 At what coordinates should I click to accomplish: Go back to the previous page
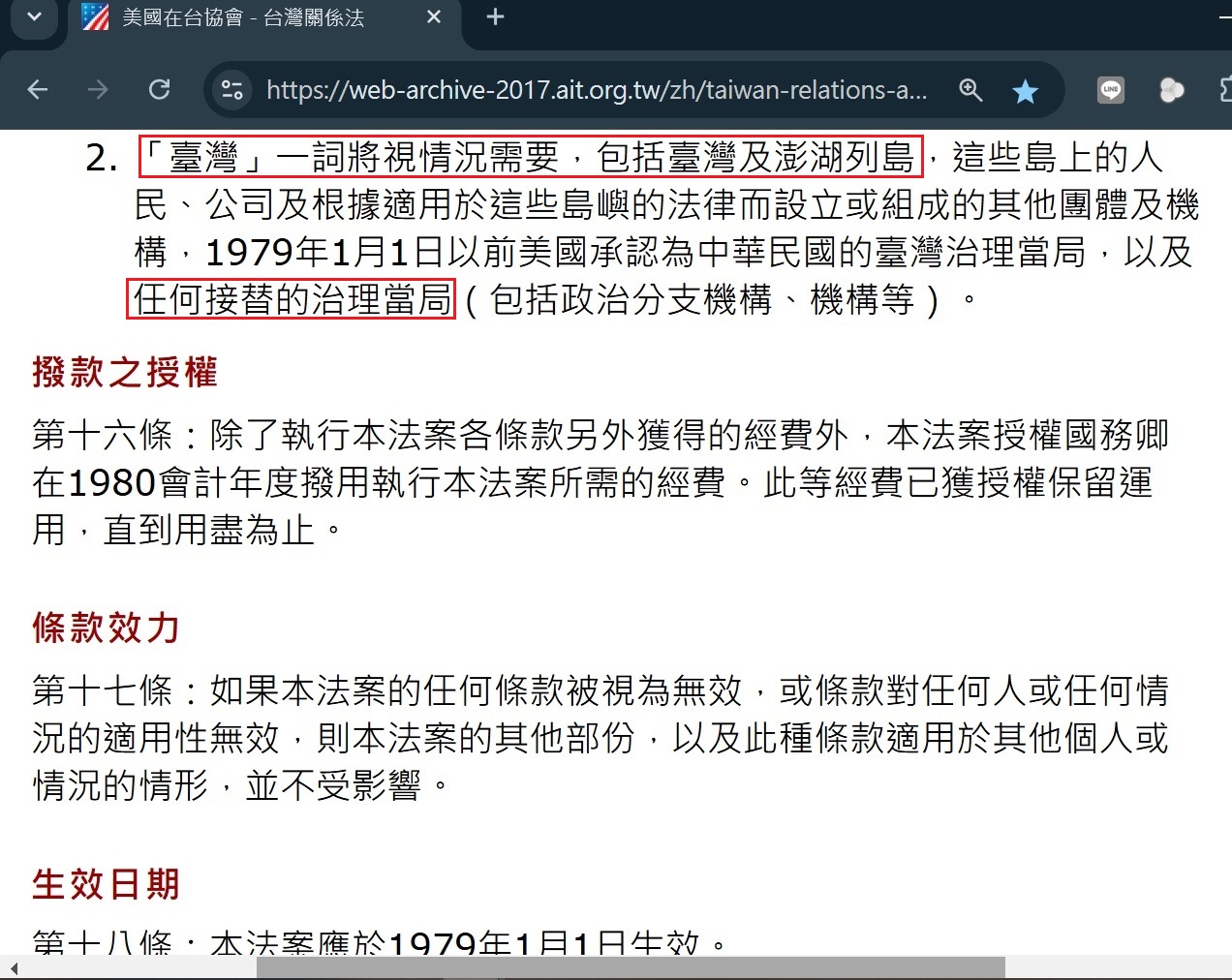[x=38, y=90]
